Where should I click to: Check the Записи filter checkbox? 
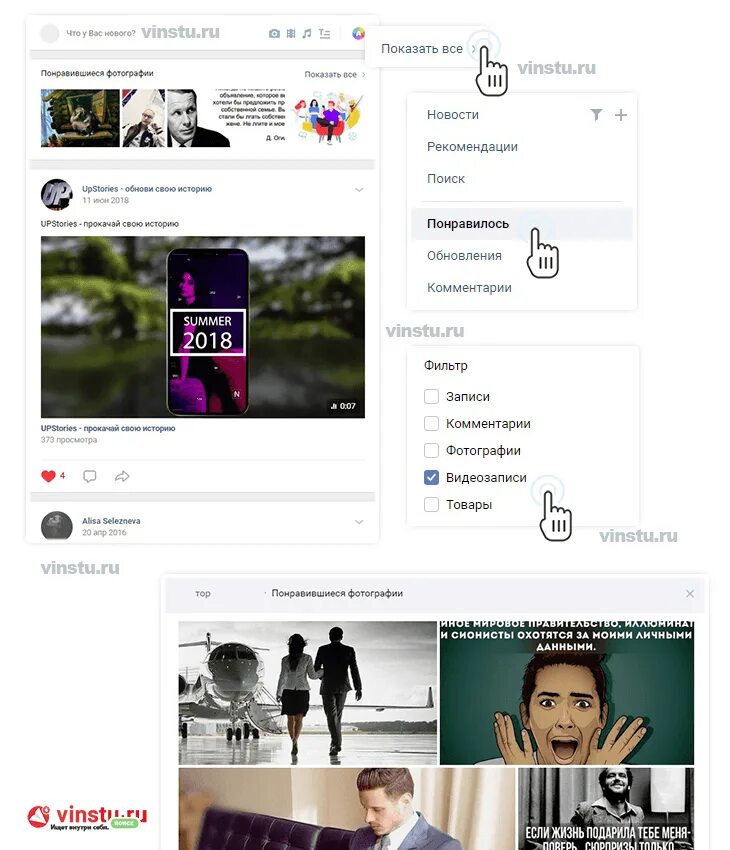[x=431, y=396]
